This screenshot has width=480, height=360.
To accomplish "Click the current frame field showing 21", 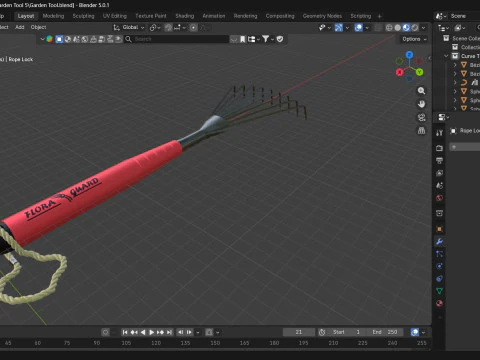I will (x=299, y=332).
